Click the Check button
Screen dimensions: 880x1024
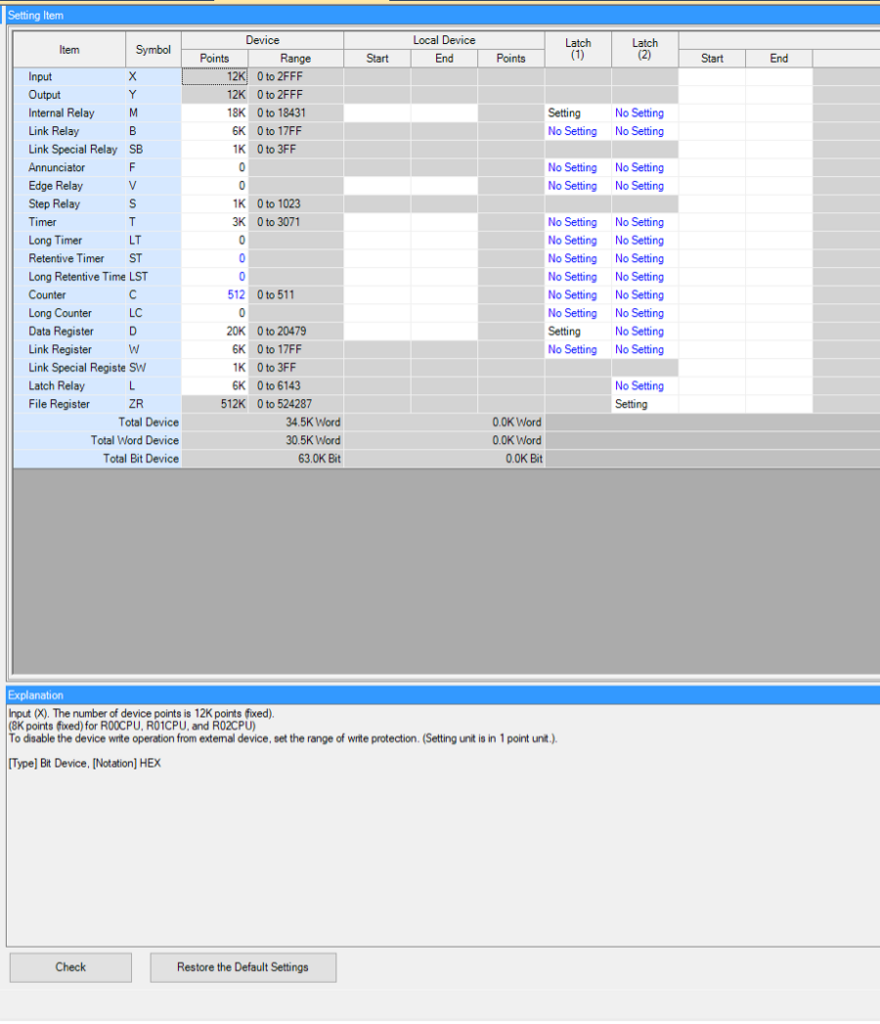[x=70, y=967]
